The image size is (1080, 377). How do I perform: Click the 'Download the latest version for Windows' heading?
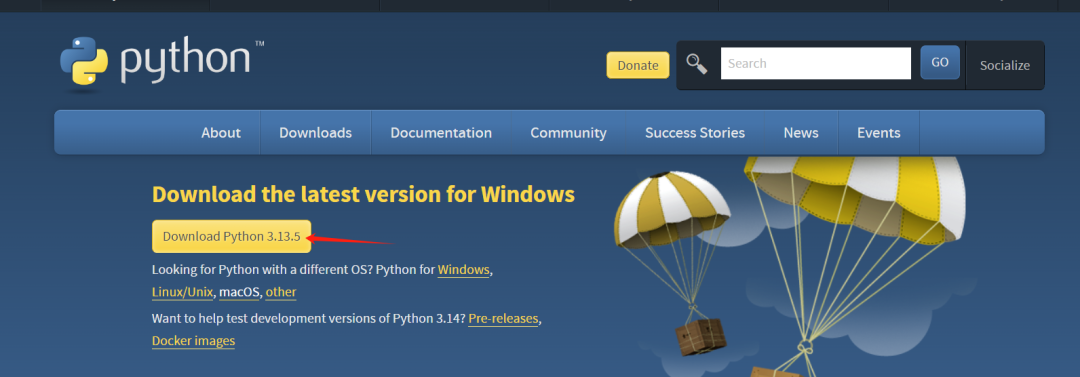click(363, 194)
